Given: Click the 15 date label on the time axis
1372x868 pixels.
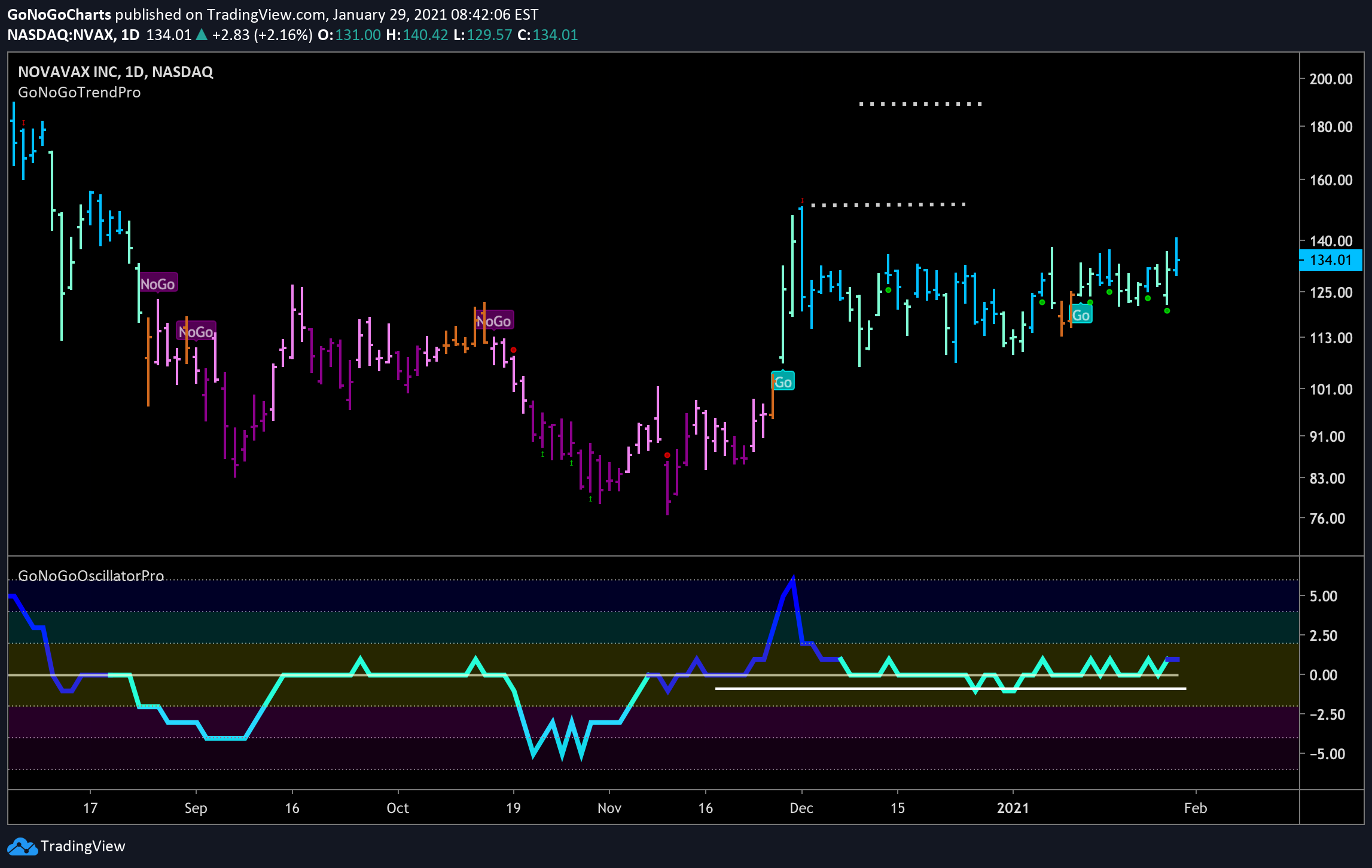Looking at the screenshot, I should pyautogui.click(x=898, y=808).
